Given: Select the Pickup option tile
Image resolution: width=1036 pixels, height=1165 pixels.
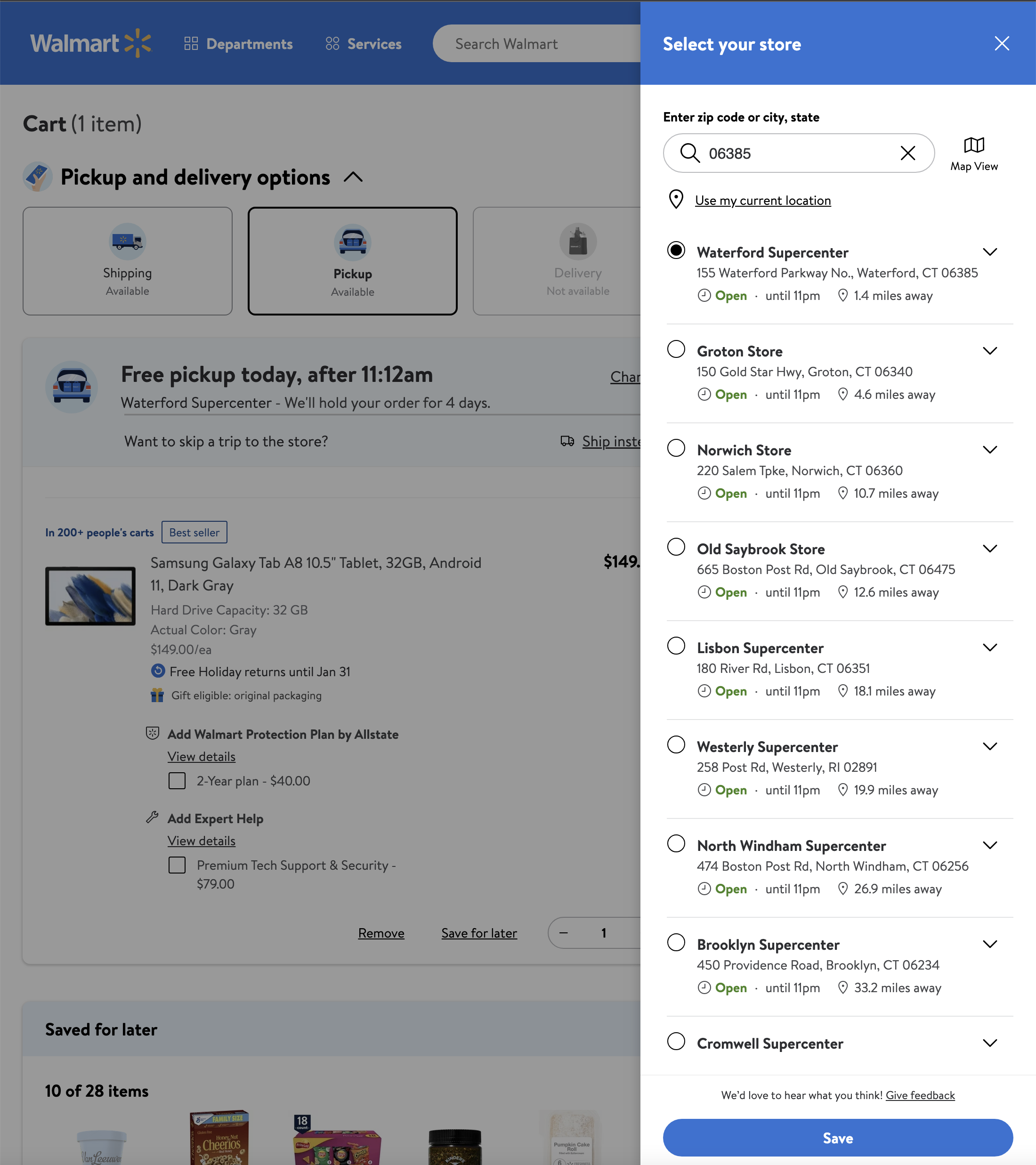Looking at the screenshot, I should [352, 261].
